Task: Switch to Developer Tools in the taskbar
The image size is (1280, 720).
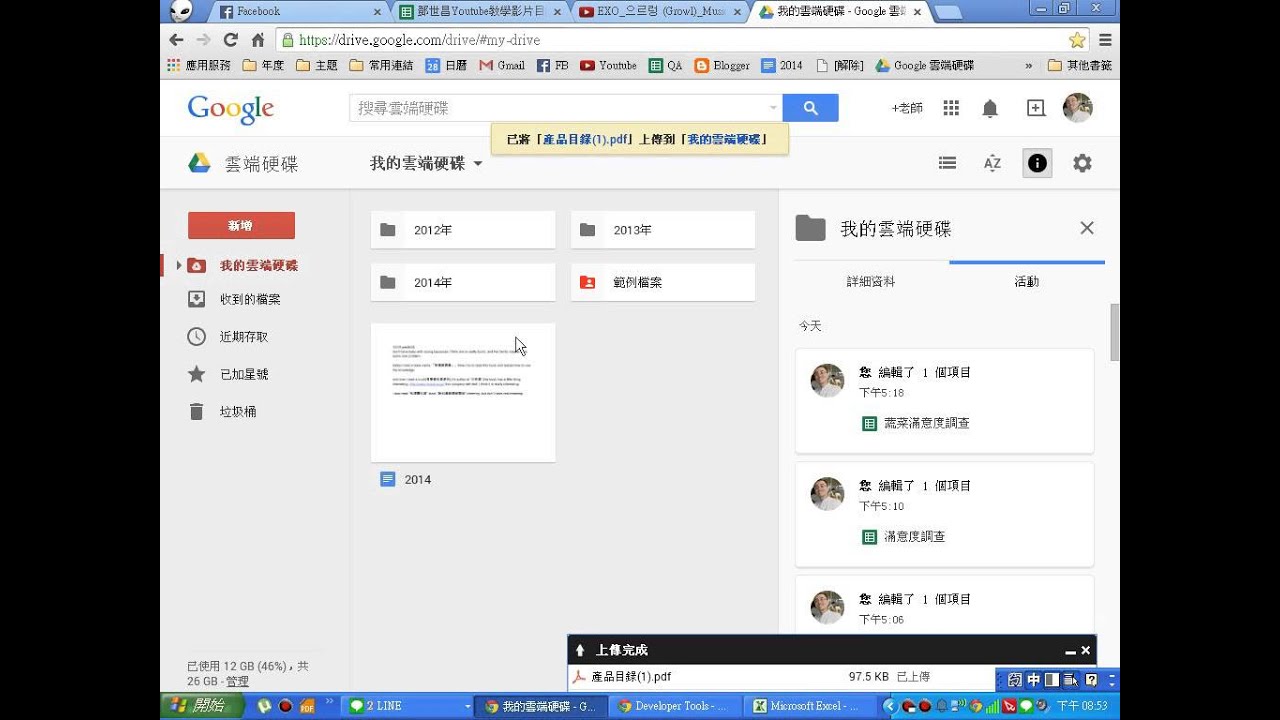Action: pos(675,706)
